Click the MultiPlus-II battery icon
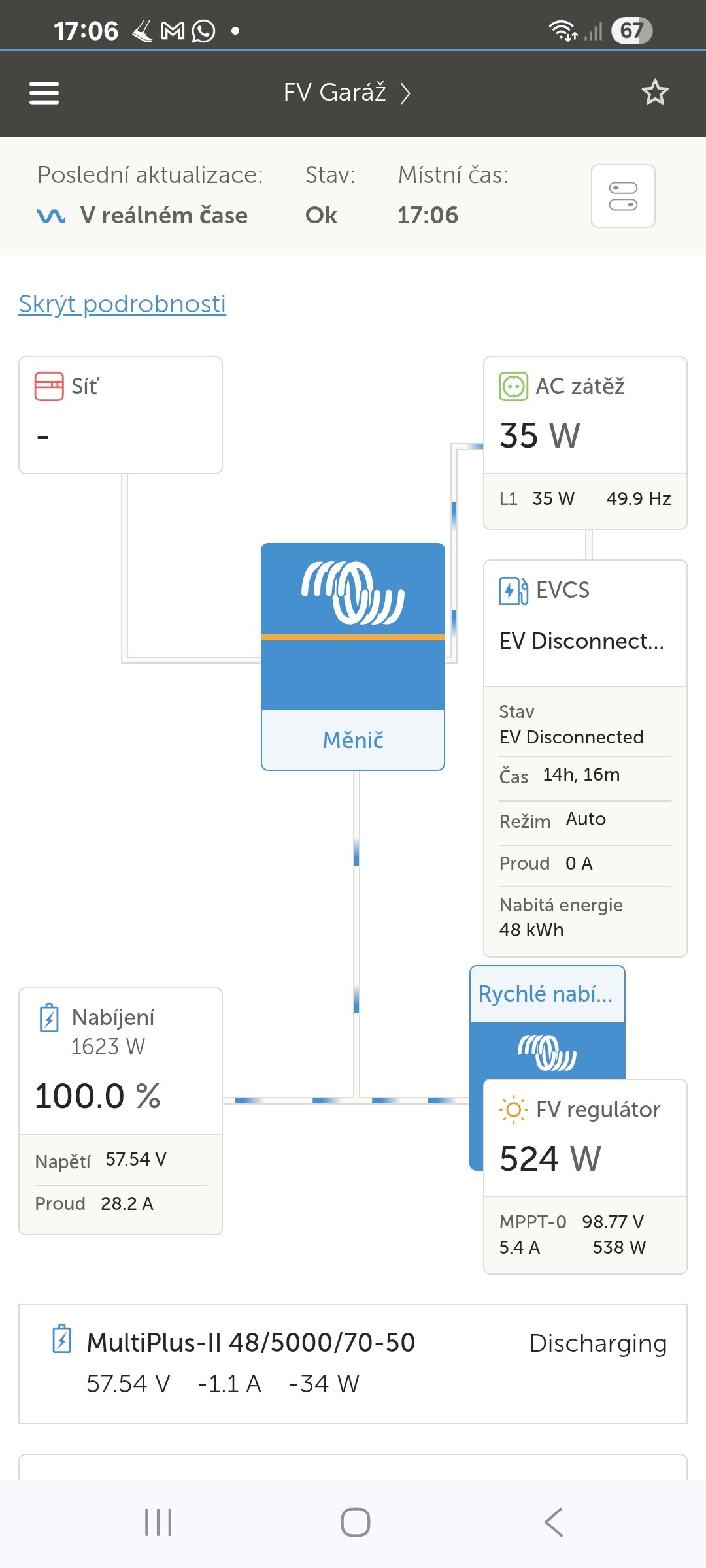Screen dimensions: 706x1568 [x=62, y=1339]
